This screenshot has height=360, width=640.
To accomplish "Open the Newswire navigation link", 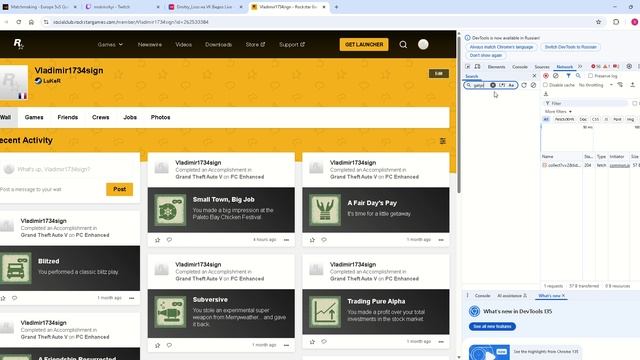I will (150, 44).
